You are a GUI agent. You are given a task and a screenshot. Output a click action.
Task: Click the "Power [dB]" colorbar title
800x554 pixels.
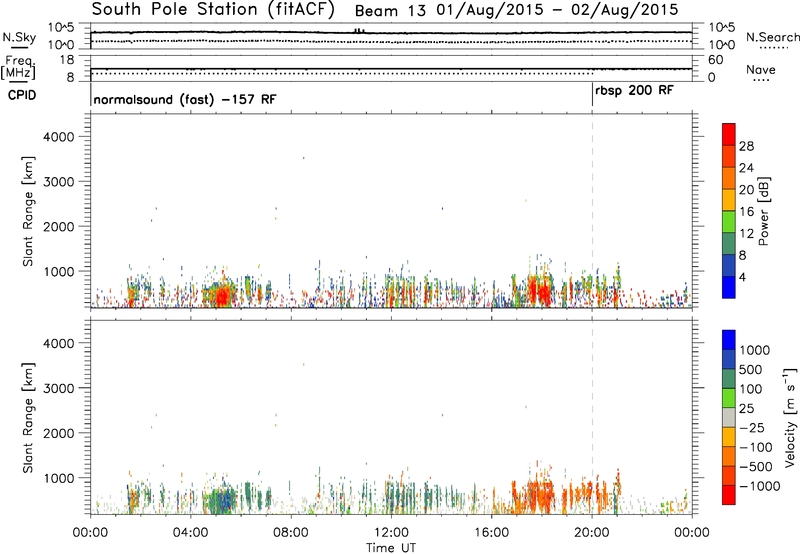click(763, 211)
